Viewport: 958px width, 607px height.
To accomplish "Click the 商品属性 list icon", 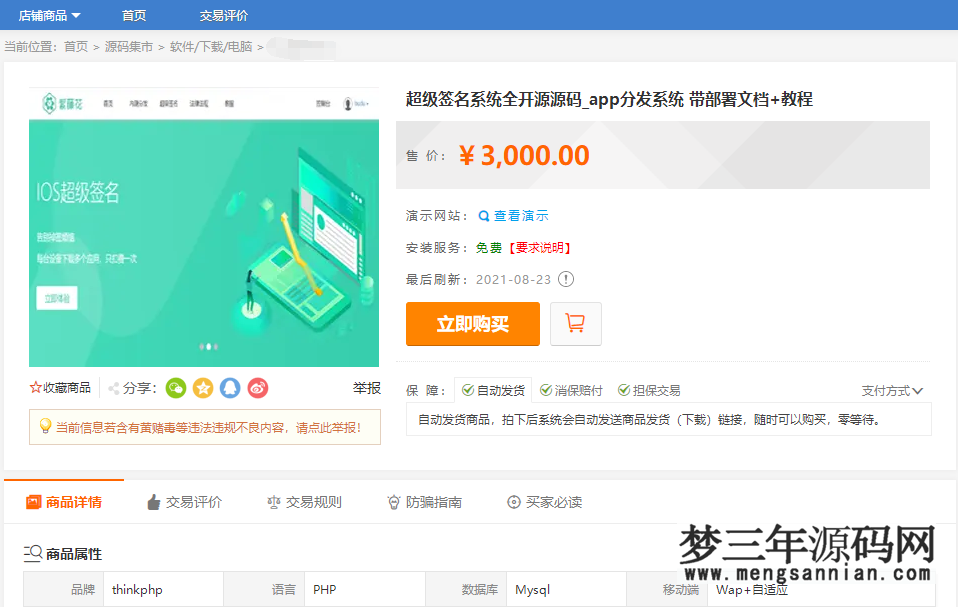I will click(30, 553).
